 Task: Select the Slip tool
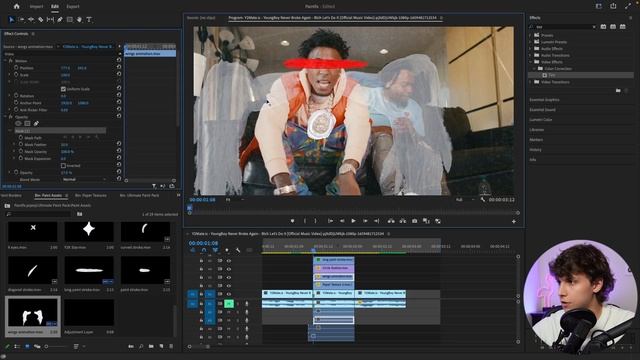click(x=50, y=19)
